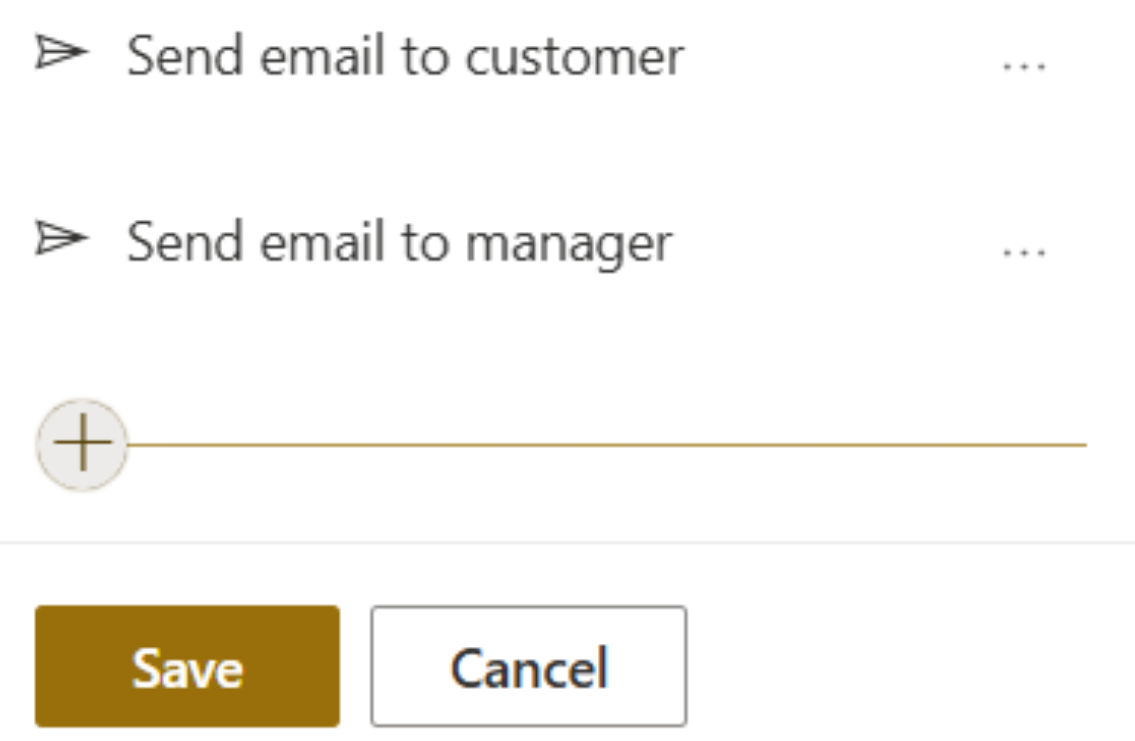This screenshot has width=1135, height=741.
Task: Show the ellipsis menu on customer email row
Action: point(1024,67)
